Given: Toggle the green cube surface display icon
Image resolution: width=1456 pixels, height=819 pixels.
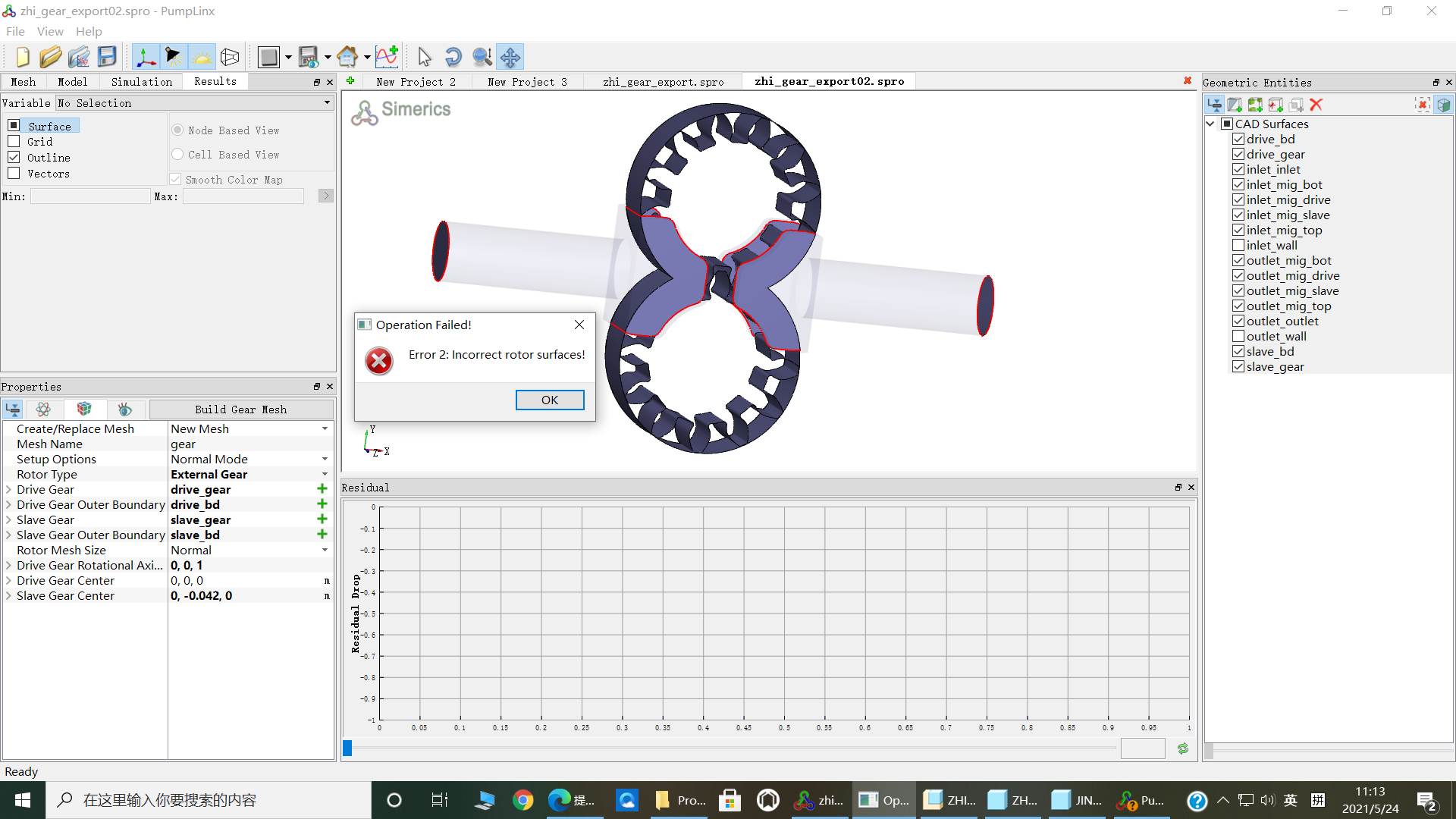Looking at the screenshot, I should [x=1443, y=105].
